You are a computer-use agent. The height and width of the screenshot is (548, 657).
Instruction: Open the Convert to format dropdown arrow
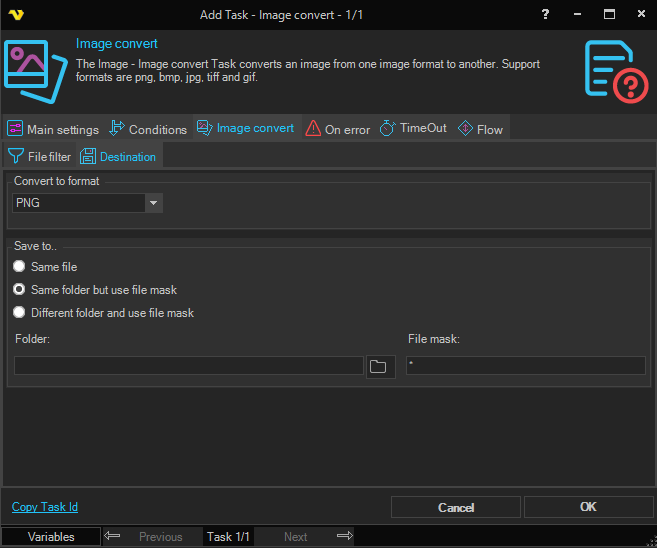click(154, 203)
